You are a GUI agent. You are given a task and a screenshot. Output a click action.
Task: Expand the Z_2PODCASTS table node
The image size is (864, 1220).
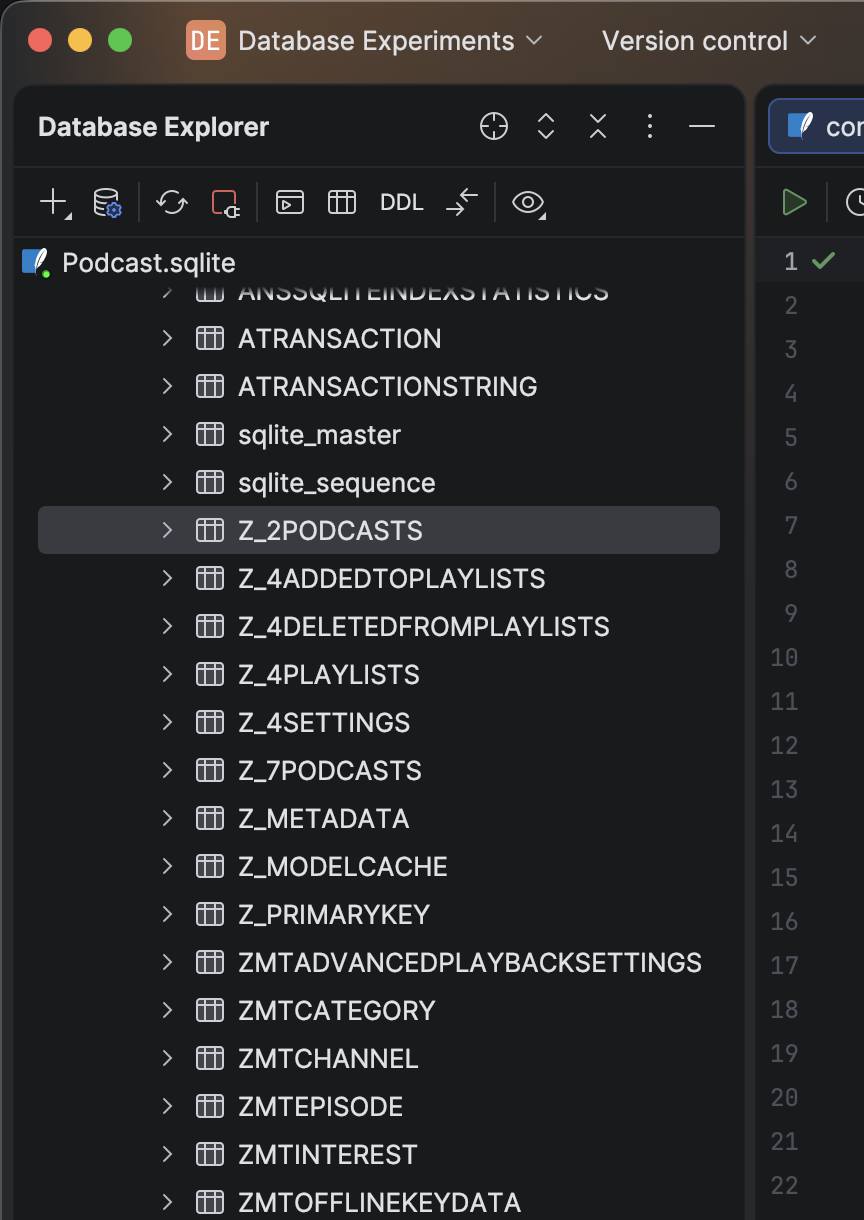coord(167,530)
